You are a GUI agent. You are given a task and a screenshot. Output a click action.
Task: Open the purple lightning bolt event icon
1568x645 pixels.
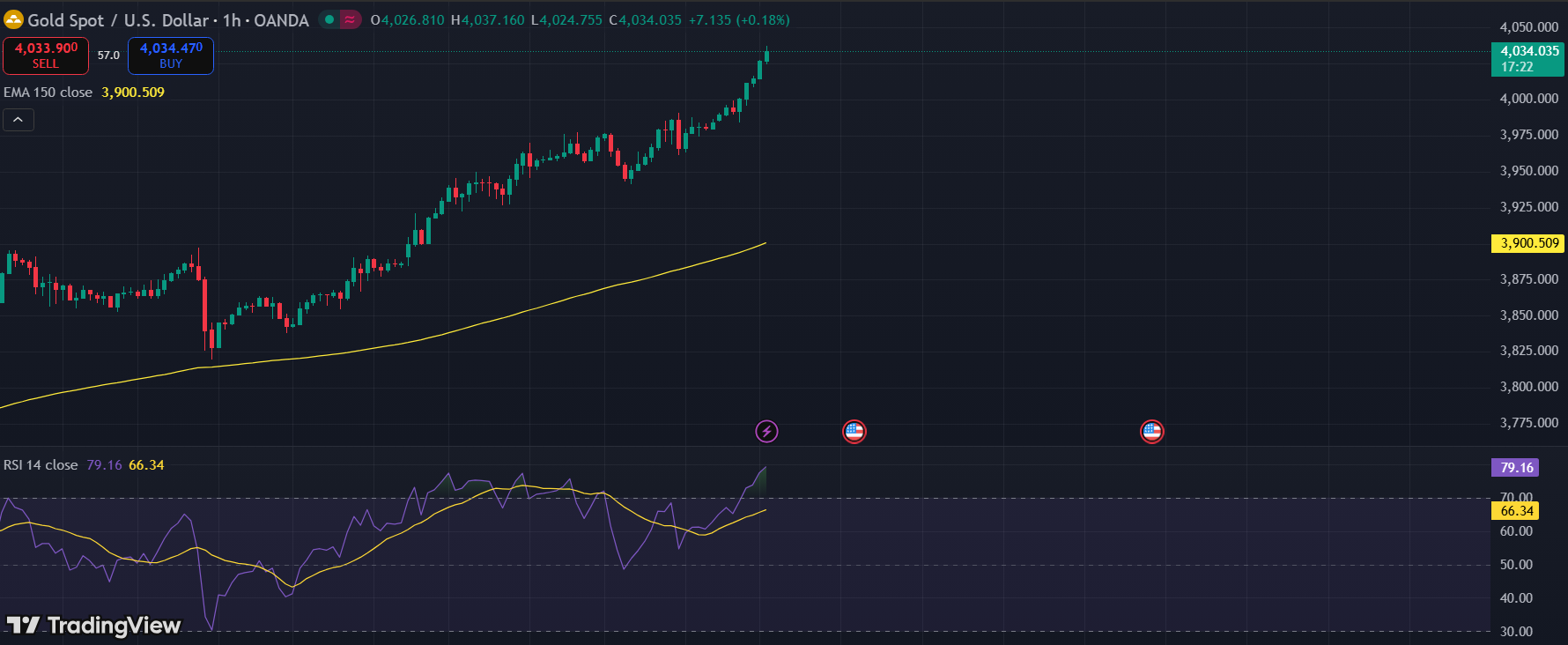(766, 431)
